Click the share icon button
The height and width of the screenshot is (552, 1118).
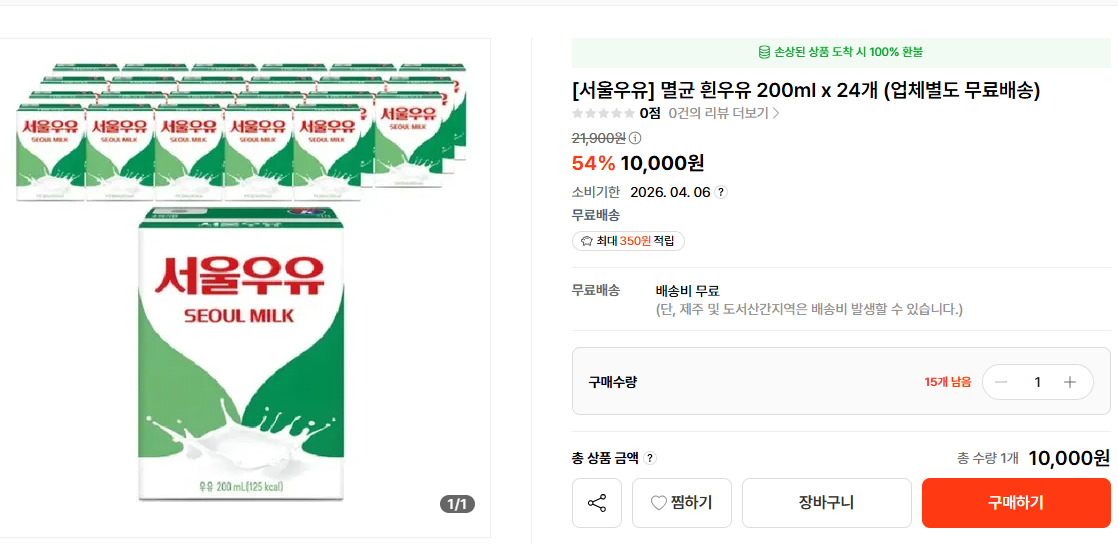point(597,503)
